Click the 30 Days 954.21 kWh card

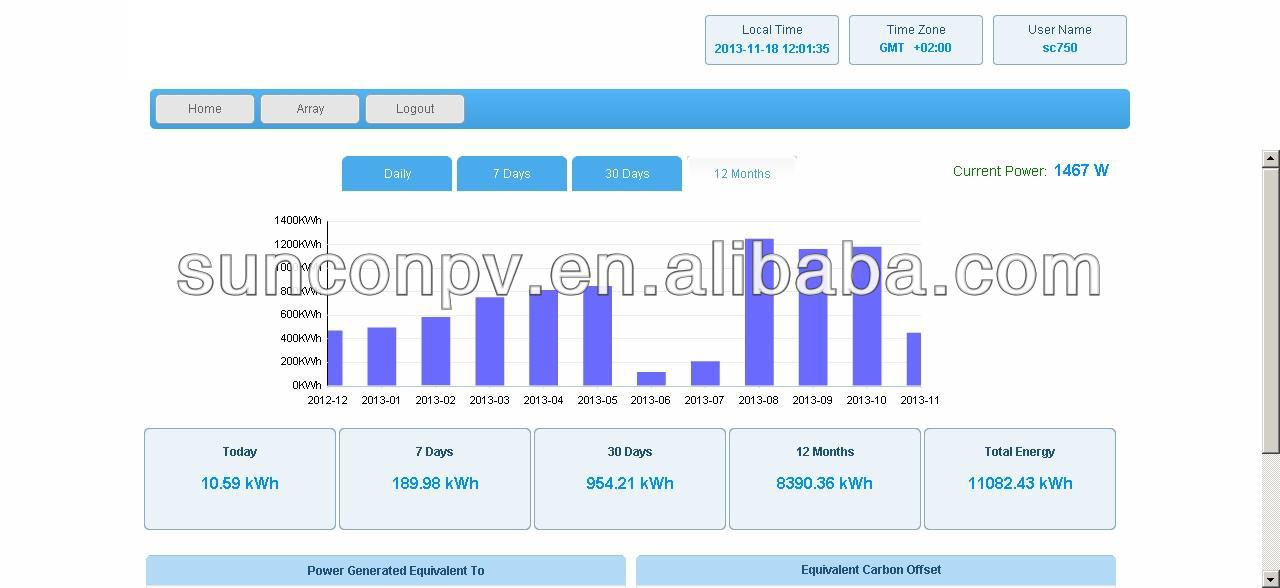click(x=630, y=479)
